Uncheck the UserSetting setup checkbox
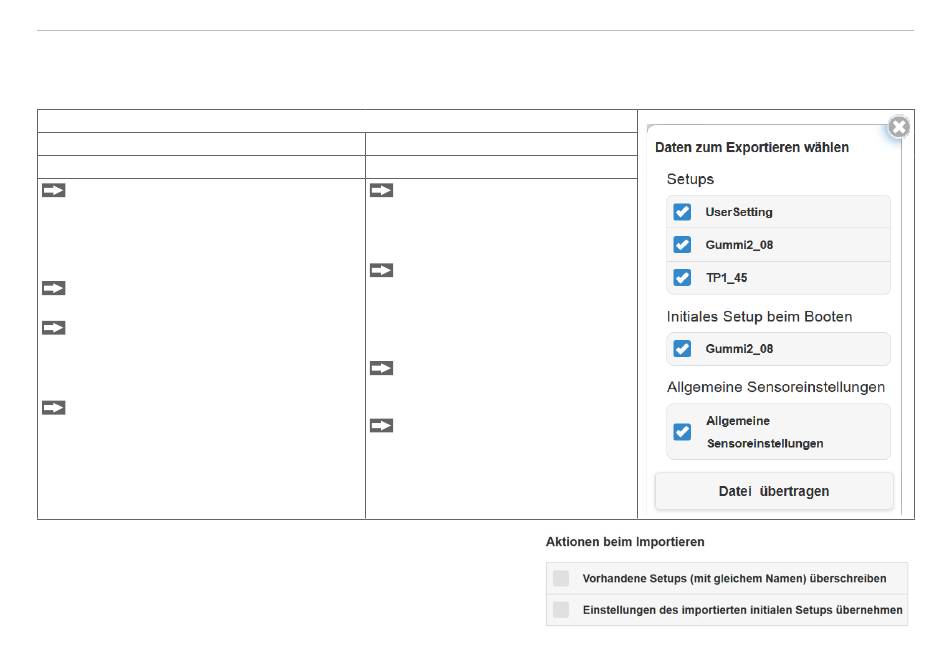Viewport: 950px width, 665px height. [x=682, y=212]
